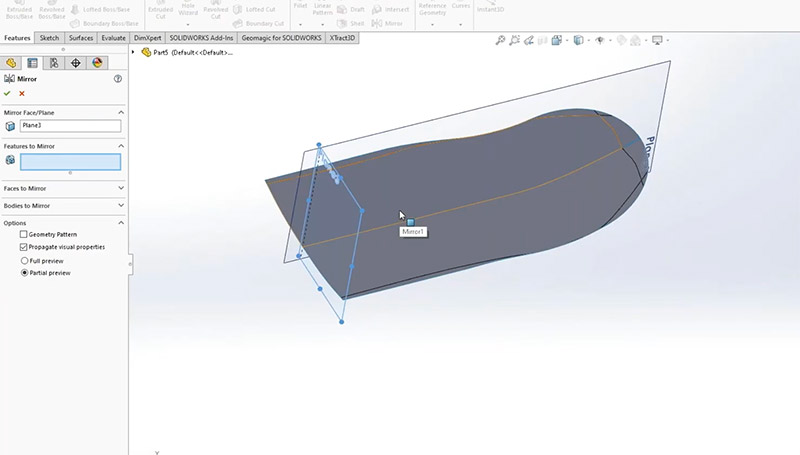Click the Zoom to Fit icon

coord(500,40)
